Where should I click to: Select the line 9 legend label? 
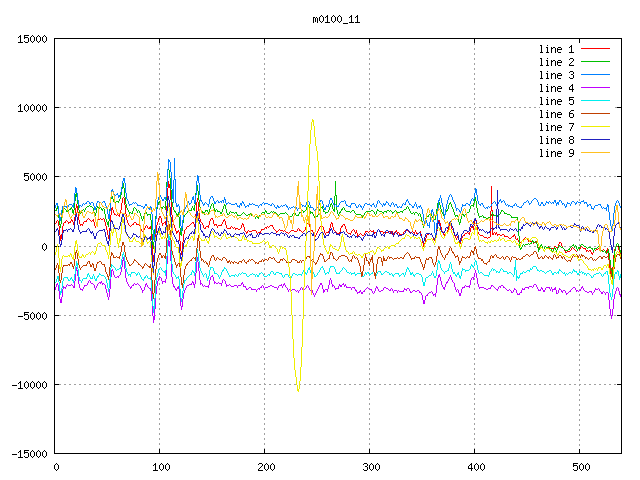[x=556, y=153]
